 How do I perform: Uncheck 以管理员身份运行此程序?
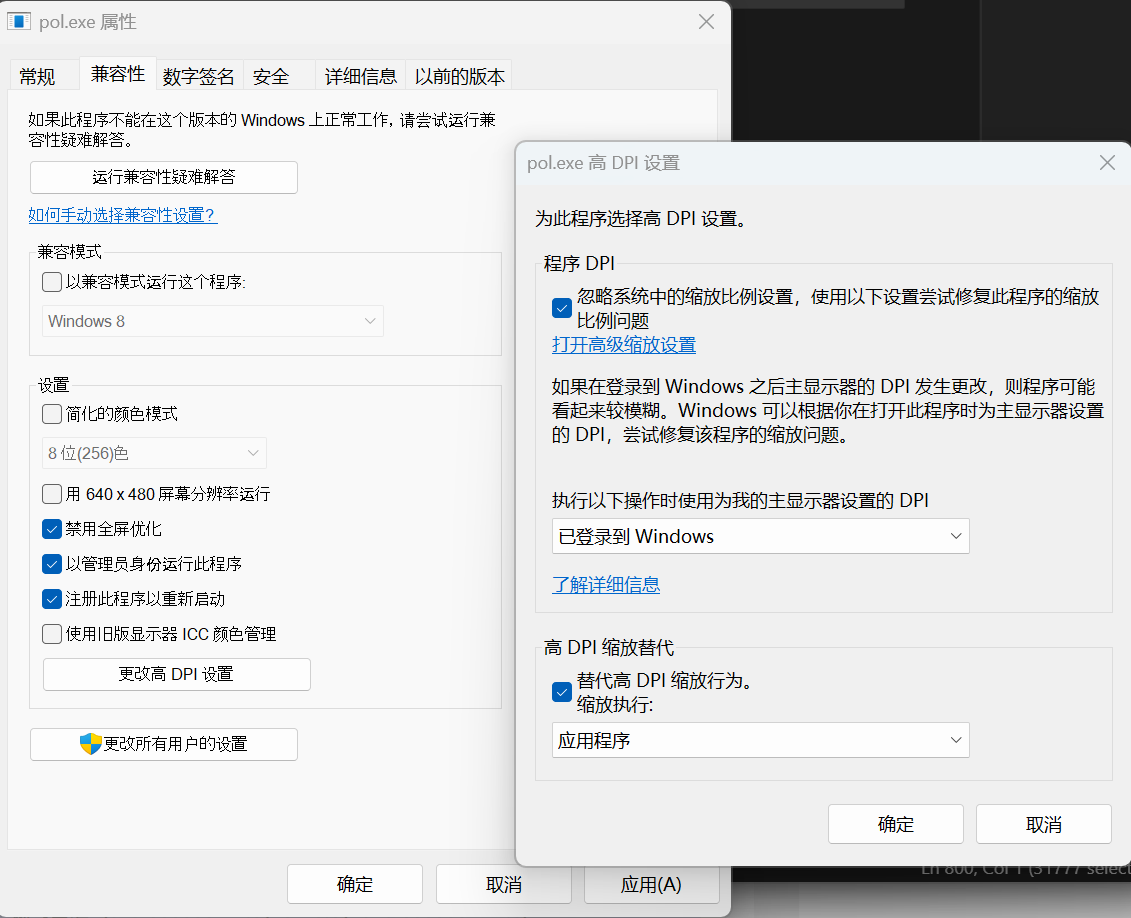point(51,563)
